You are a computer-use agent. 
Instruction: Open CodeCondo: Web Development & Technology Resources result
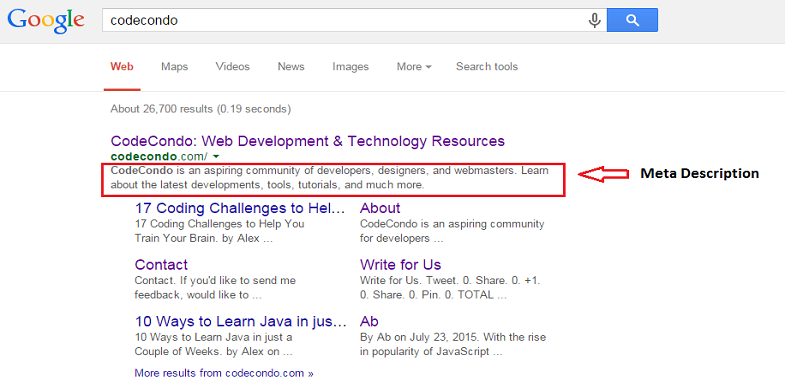point(307,141)
